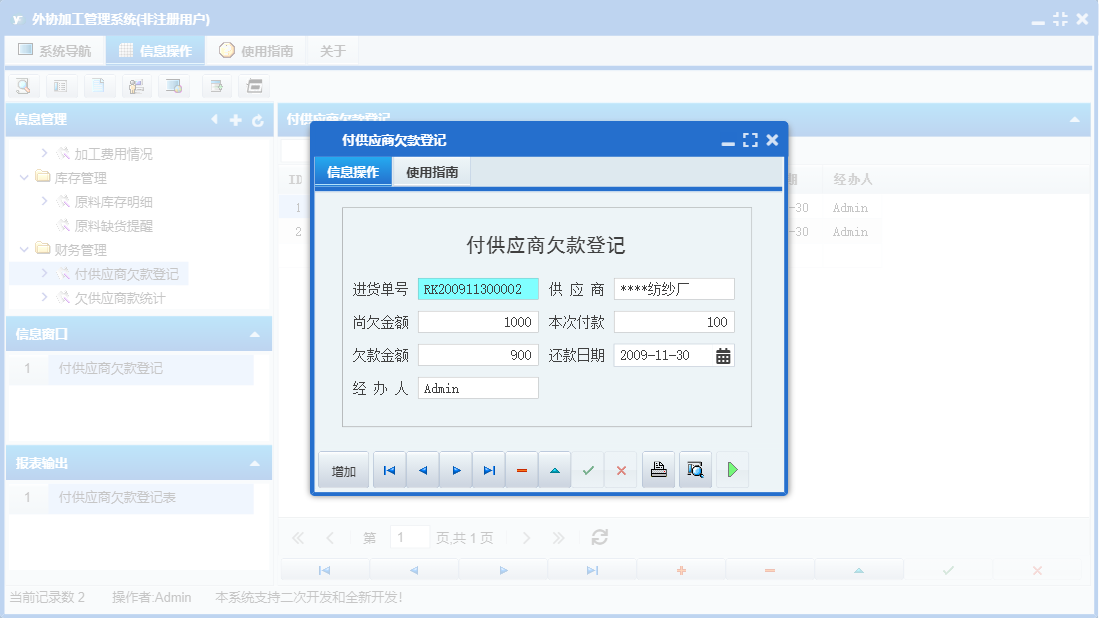Open print preview in the dialog toolbar
The height and width of the screenshot is (618, 1099).
pyautogui.click(x=695, y=469)
